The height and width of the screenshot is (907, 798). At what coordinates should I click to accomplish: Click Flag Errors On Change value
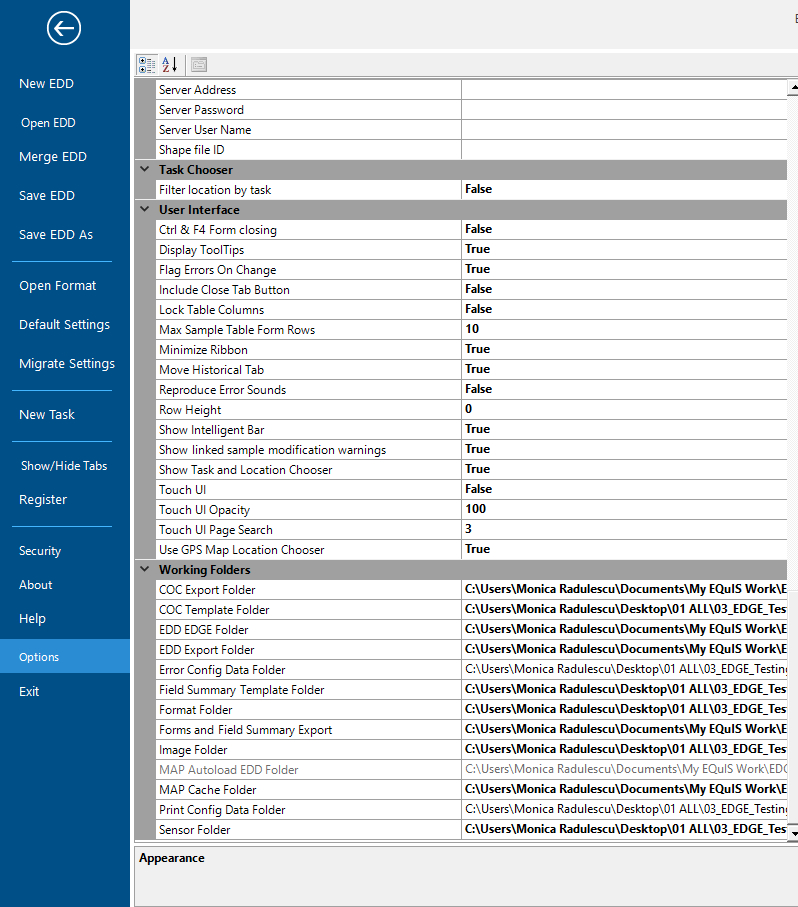coord(624,270)
